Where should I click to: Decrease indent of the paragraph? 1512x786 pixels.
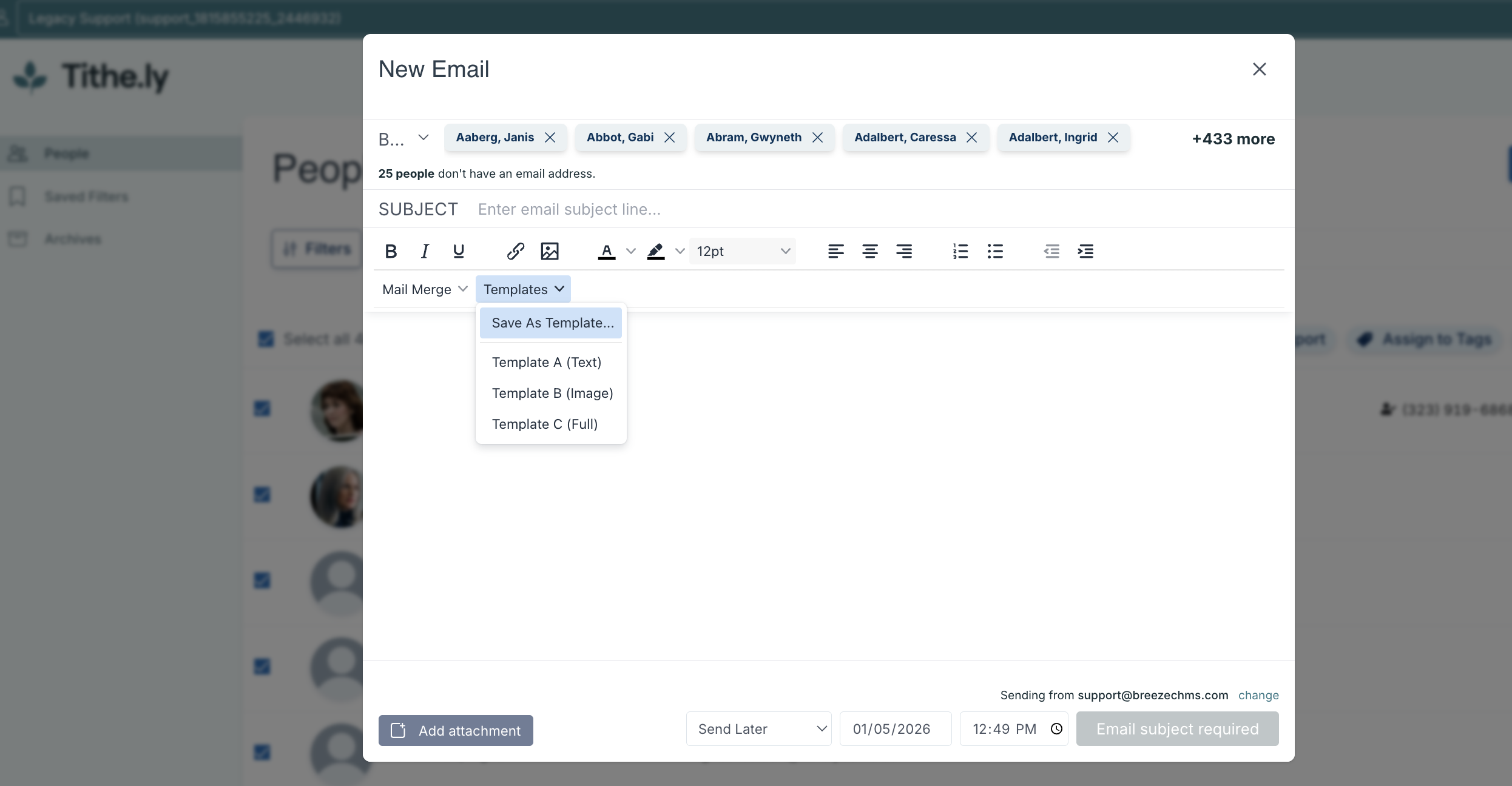(1051, 251)
